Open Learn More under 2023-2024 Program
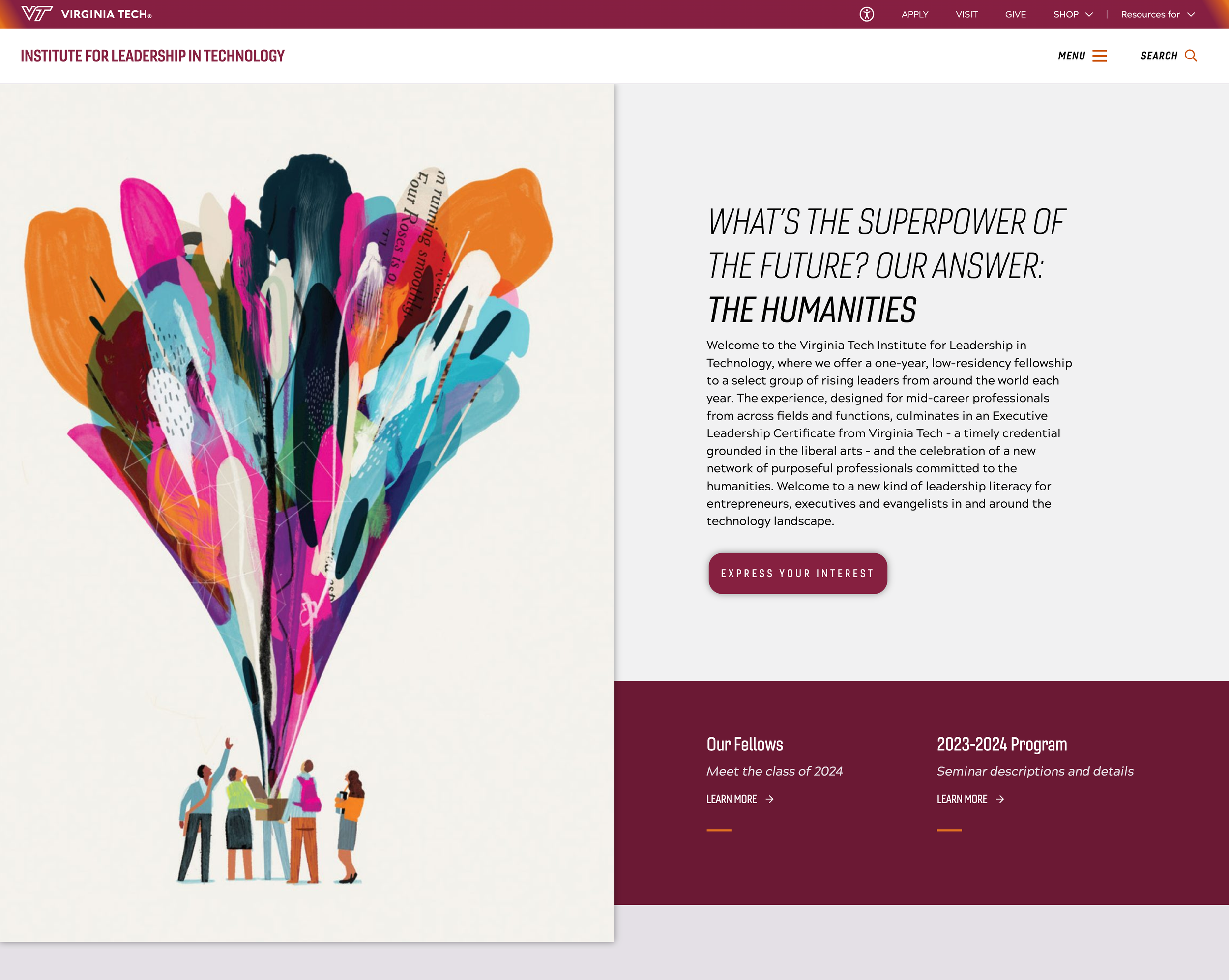This screenshot has height=980, width=1229. [x=962, y=800]
